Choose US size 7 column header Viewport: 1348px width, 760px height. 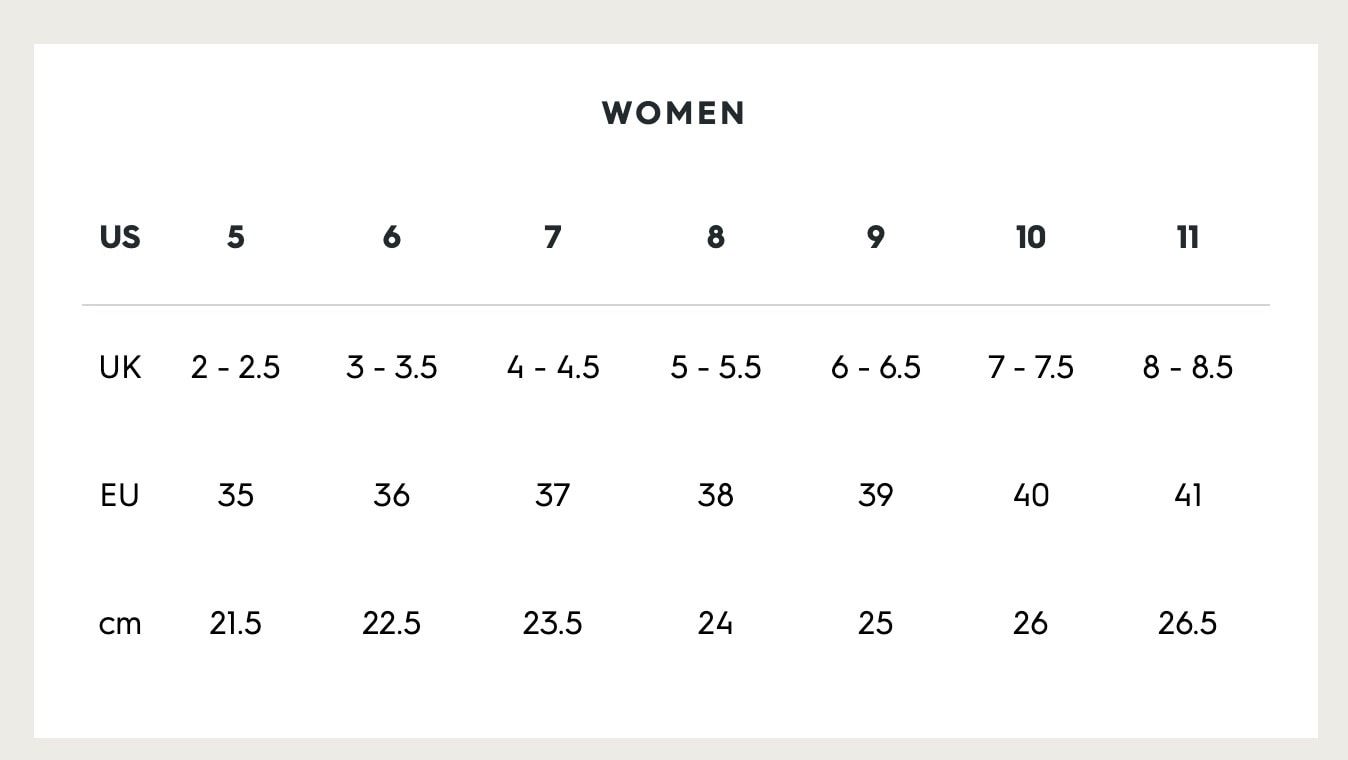point(552,238)
